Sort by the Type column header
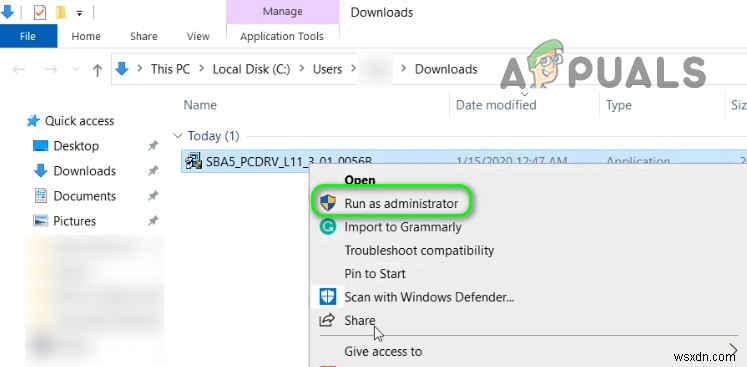 point(618,105)
